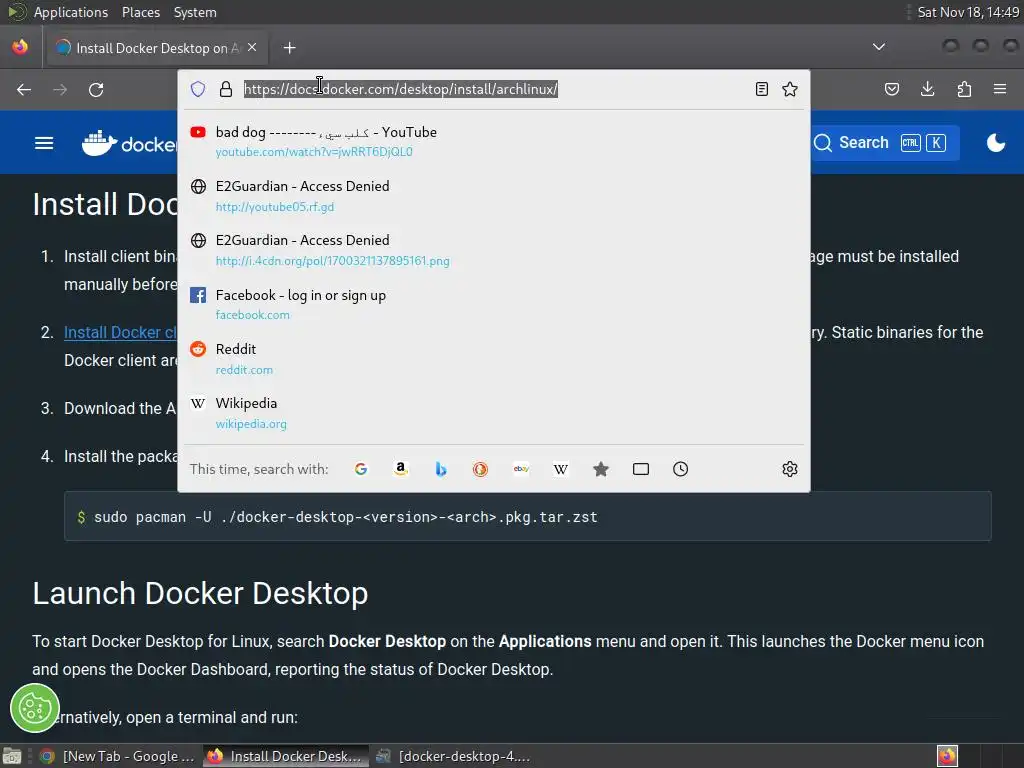This screenshot has width=1024, height=768.
Task: Open the System menu
Action: click(x=195, y=12)
